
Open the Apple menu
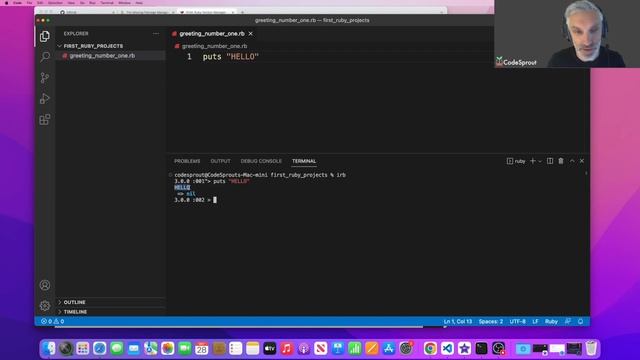pyautogui.click(x=6, y=3)
